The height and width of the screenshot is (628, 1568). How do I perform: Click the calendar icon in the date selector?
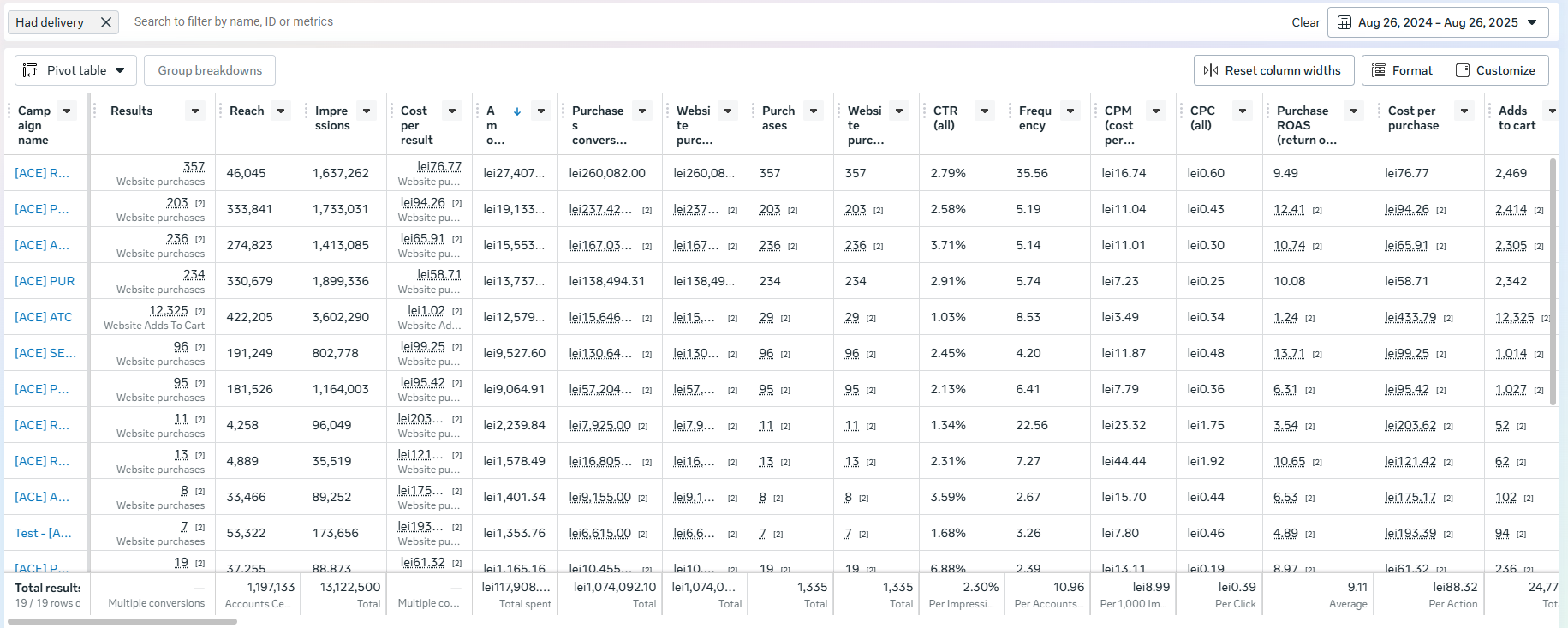1344,22
